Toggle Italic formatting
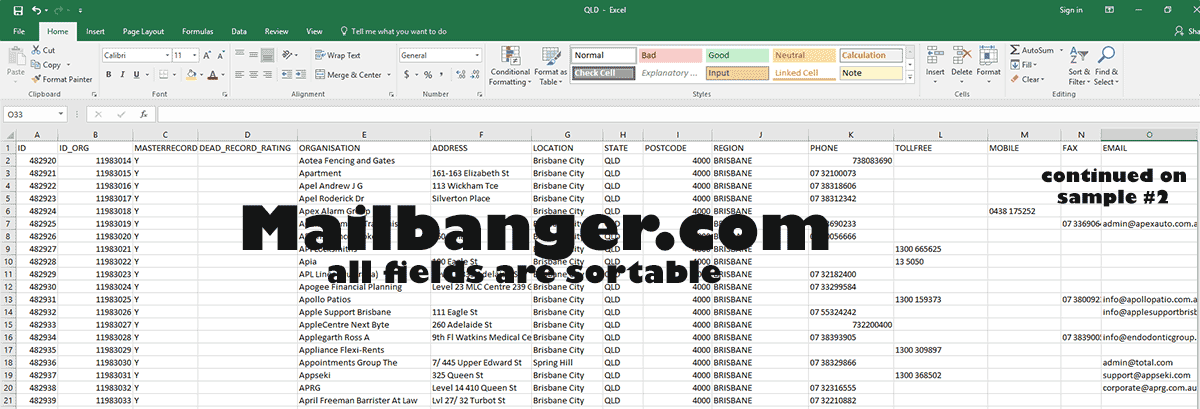 (122, 74)
